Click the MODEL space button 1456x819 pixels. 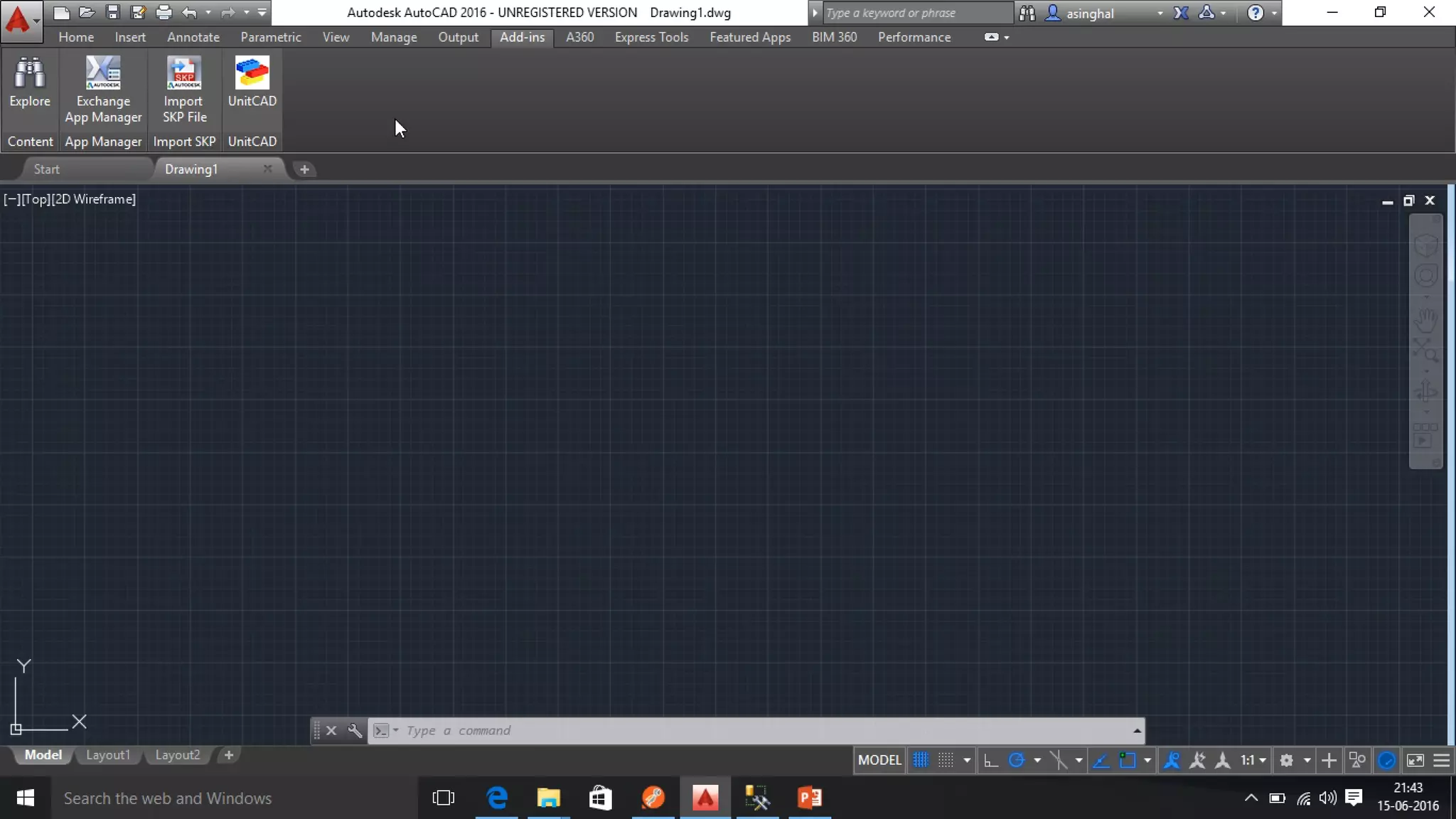click(x=879, y=760)
